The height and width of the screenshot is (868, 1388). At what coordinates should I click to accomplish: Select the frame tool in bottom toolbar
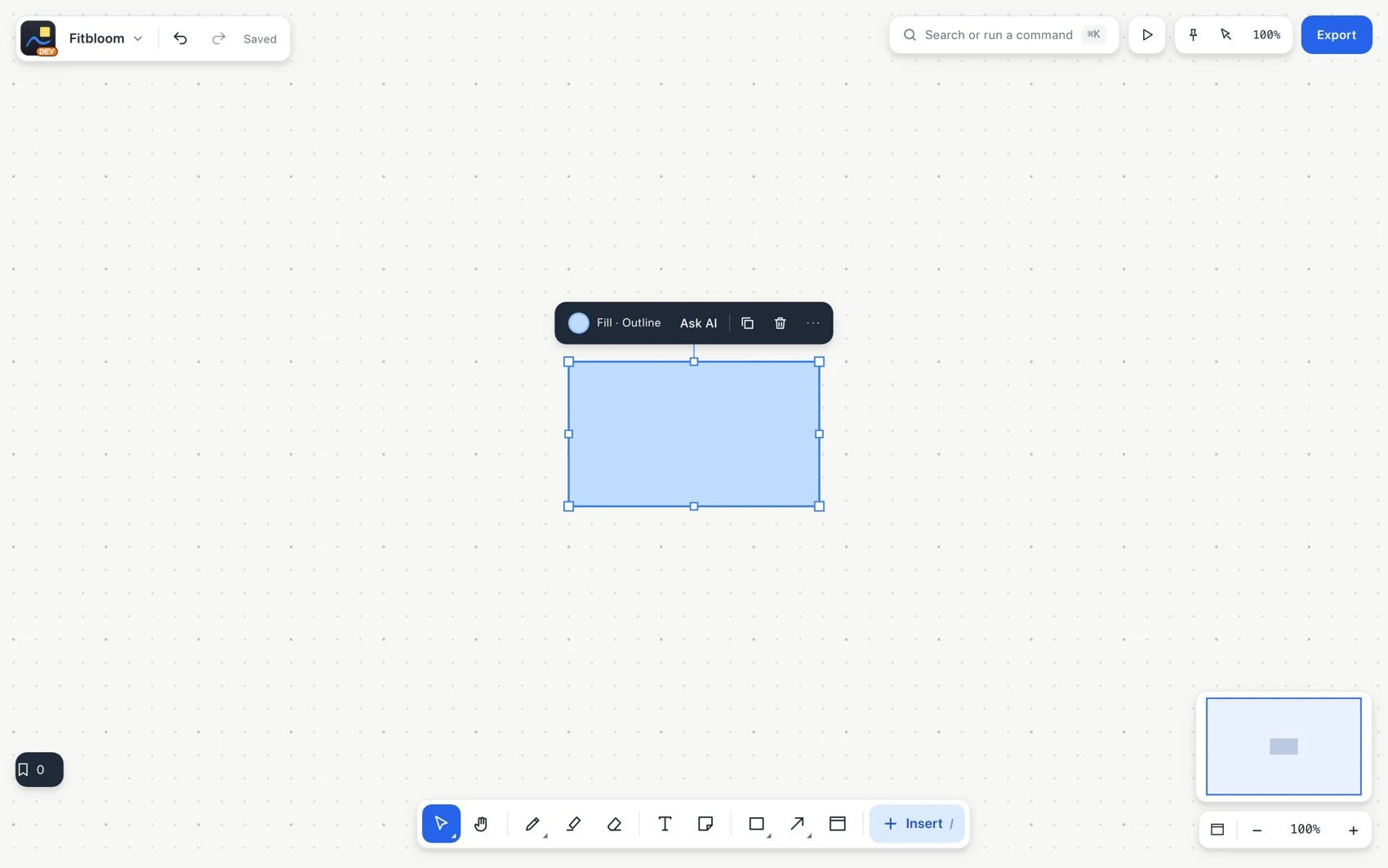coord(838,823)
